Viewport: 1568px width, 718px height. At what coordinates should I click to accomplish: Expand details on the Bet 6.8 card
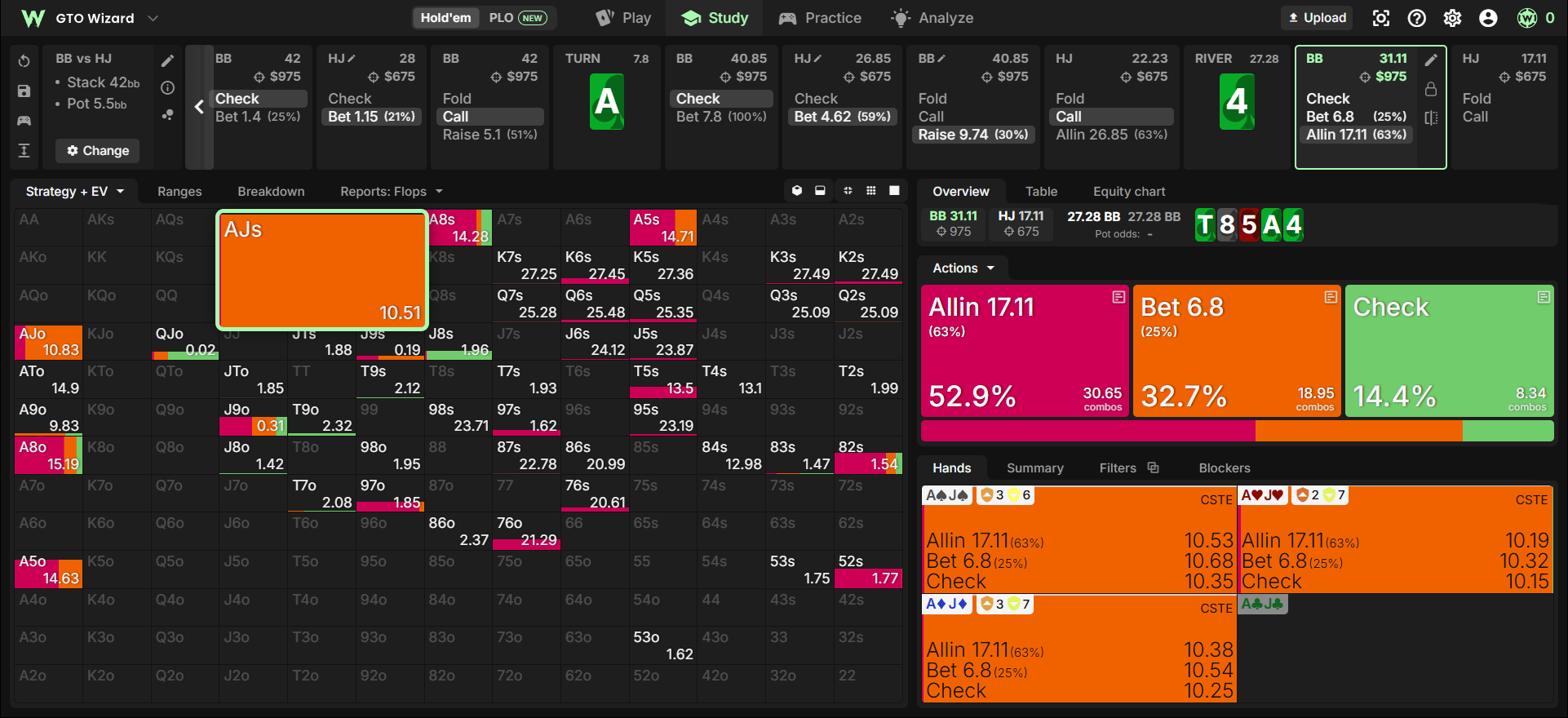coord(1331,298)
